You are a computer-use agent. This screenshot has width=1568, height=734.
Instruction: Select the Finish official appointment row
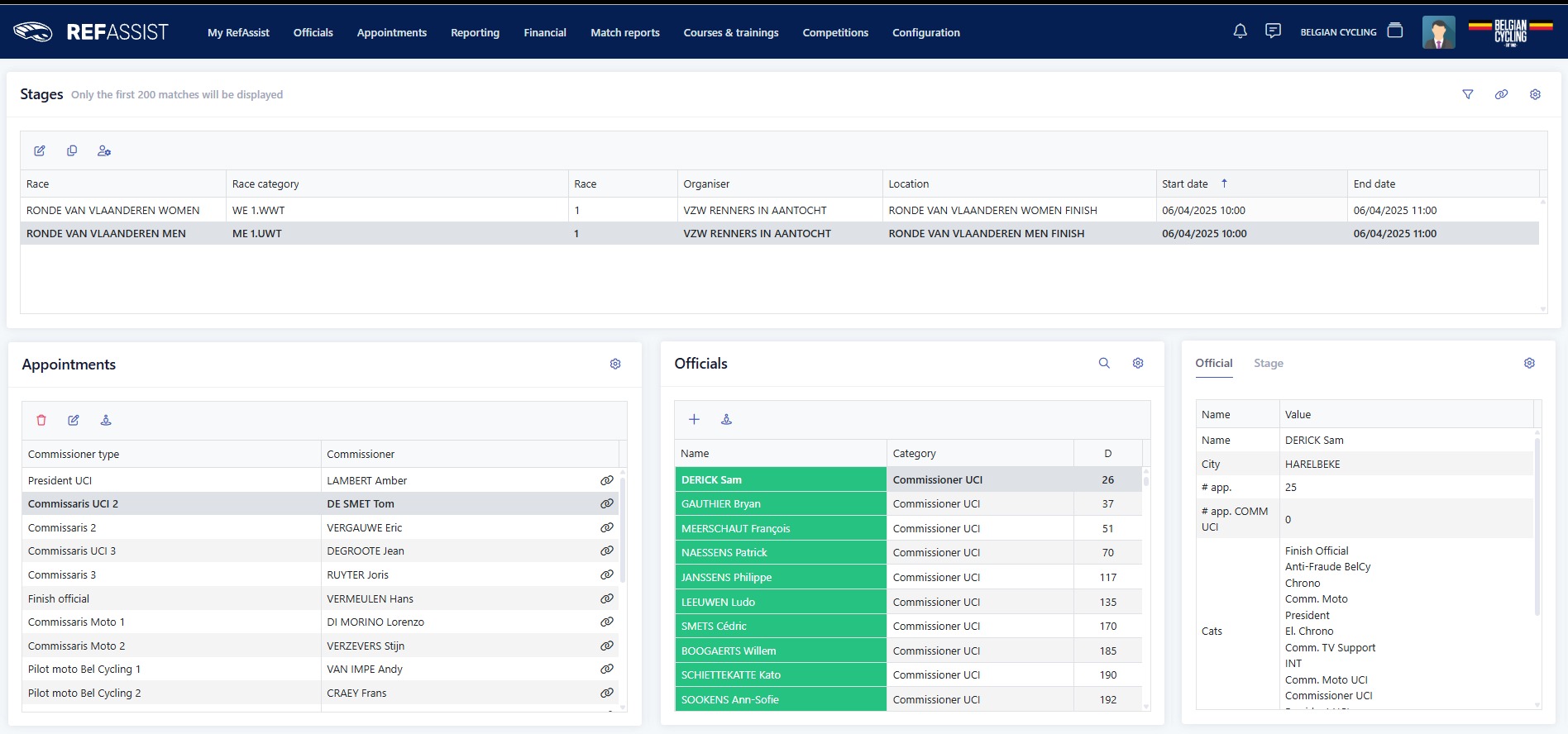pos(59,598)
